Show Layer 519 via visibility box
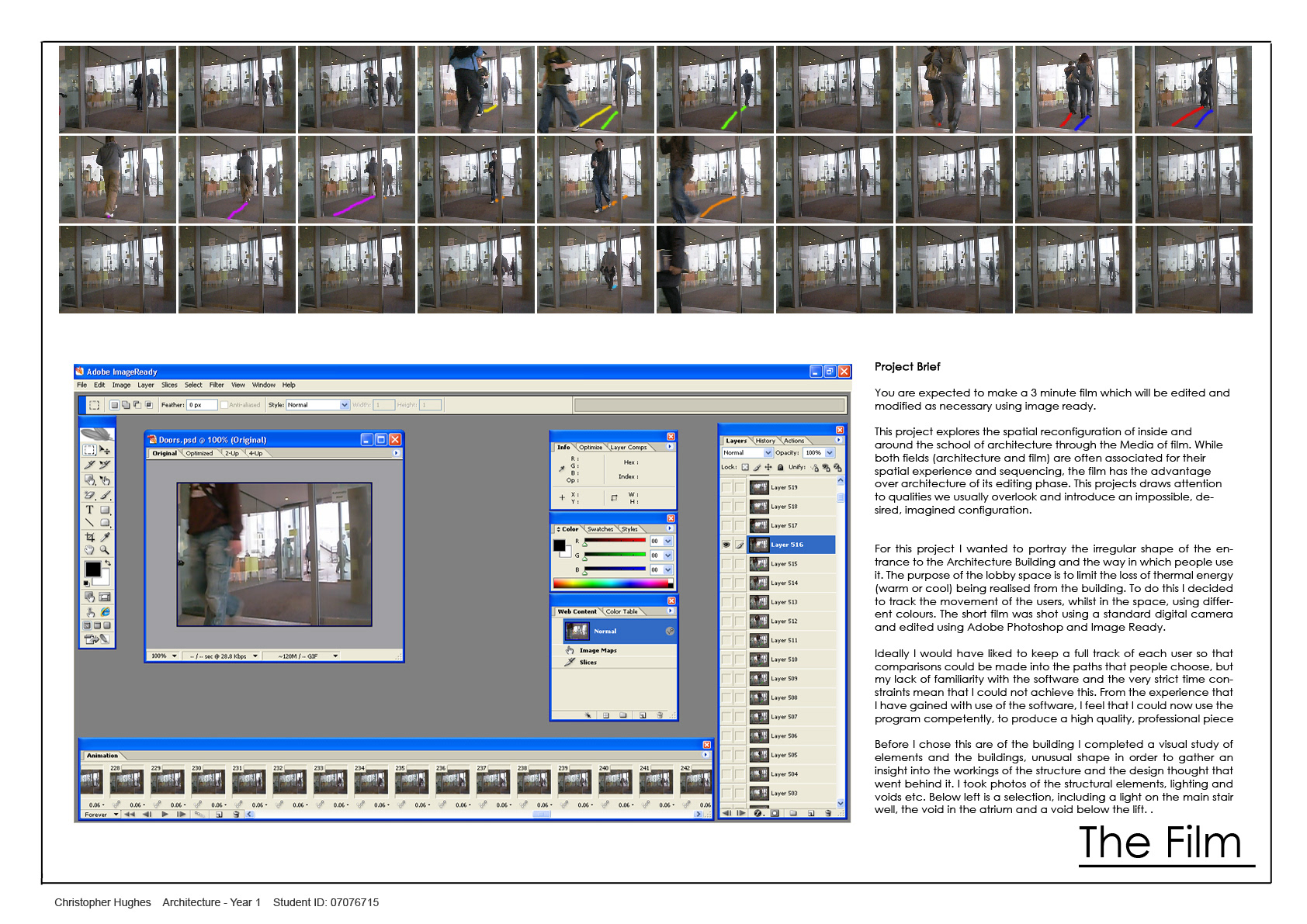The width and height of the screenshot is (1307, 924). click(x=726, y=487)
